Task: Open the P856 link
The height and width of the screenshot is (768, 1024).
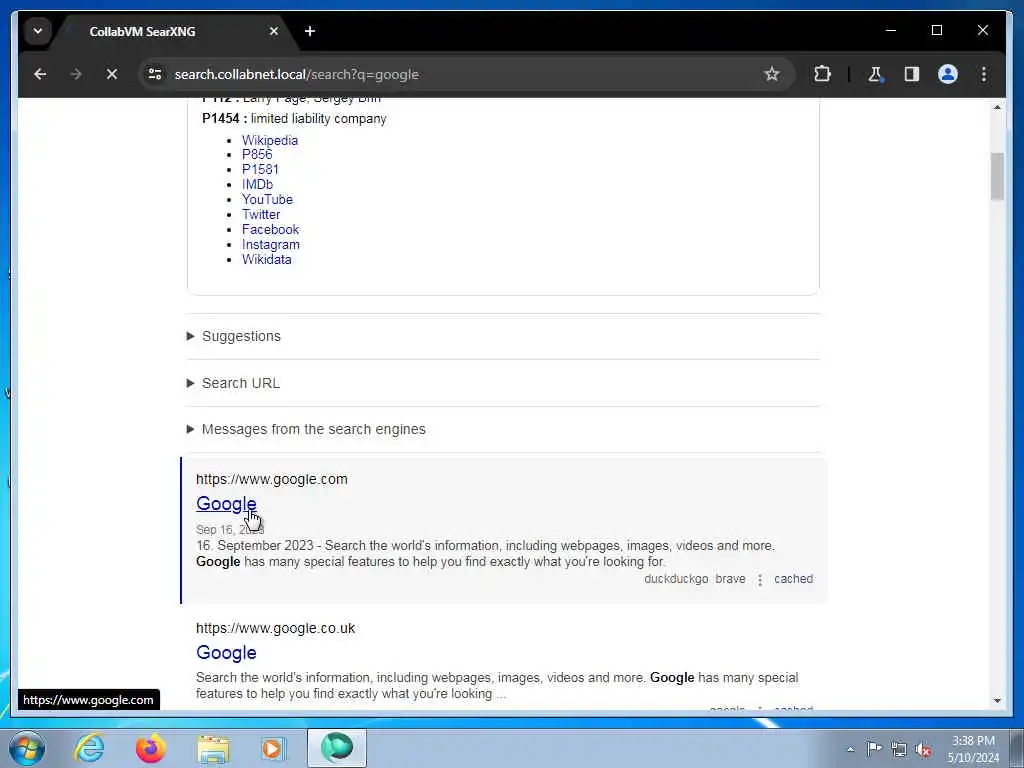Action: (257, 155)
